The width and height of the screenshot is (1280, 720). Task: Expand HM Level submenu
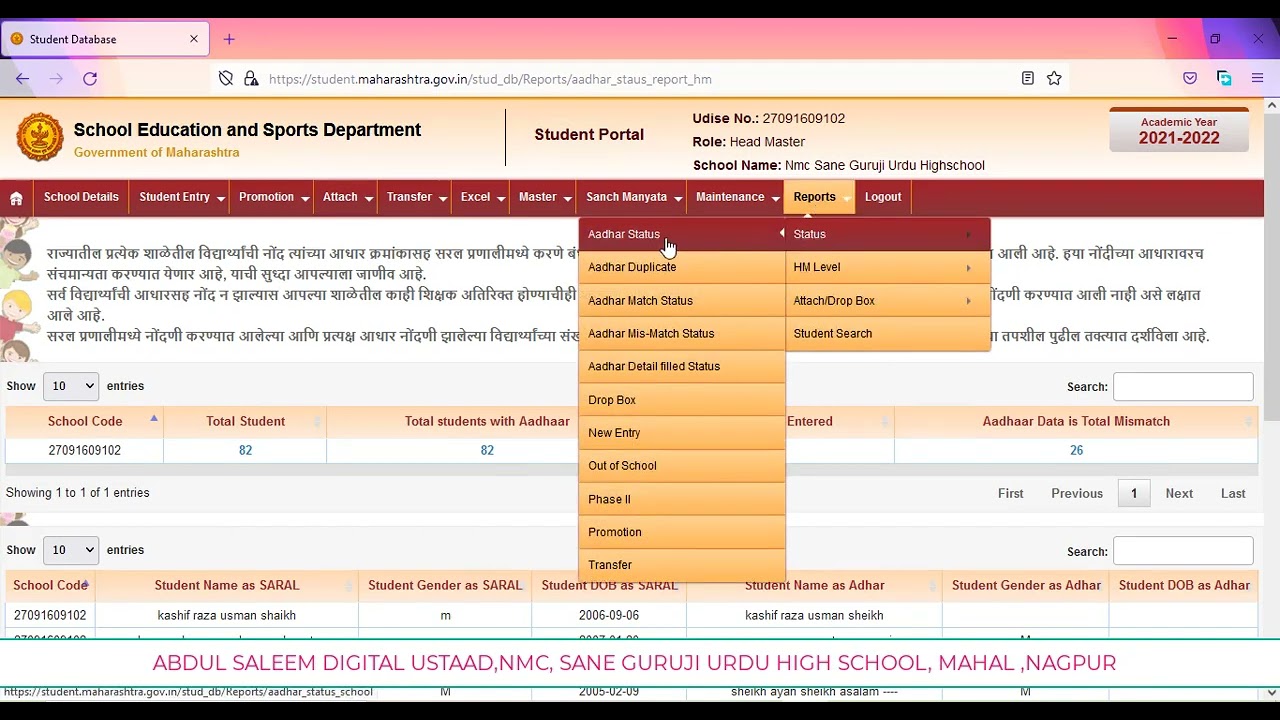[888, 267]
